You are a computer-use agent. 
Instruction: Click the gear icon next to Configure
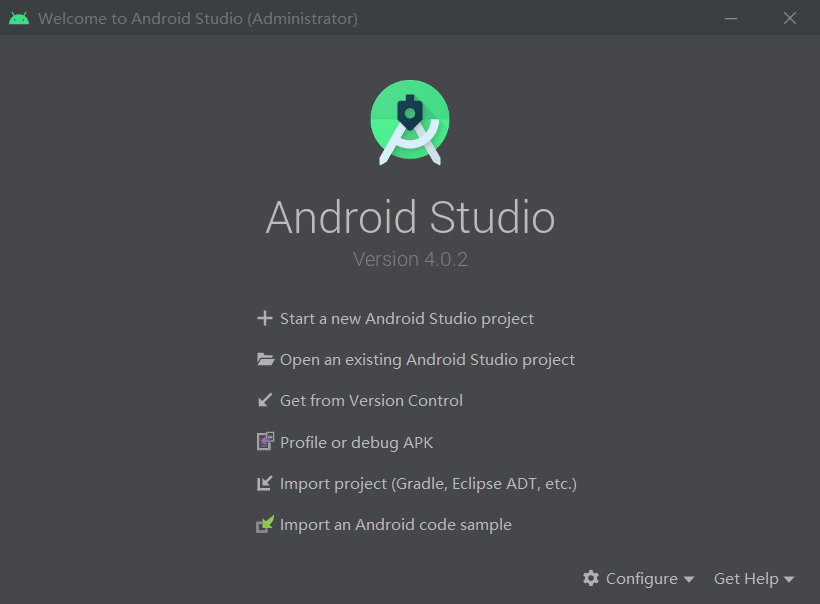[x=592, y=578]
